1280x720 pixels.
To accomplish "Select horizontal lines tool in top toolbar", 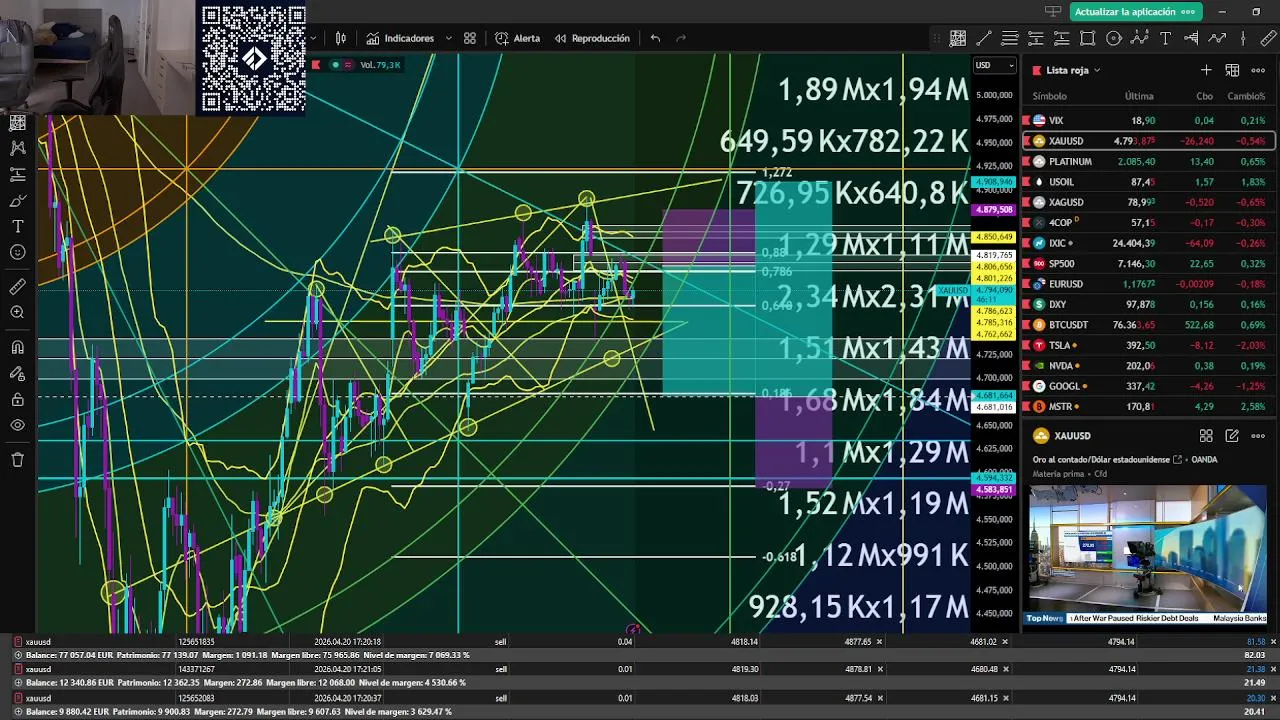I will pos(1010,38).
